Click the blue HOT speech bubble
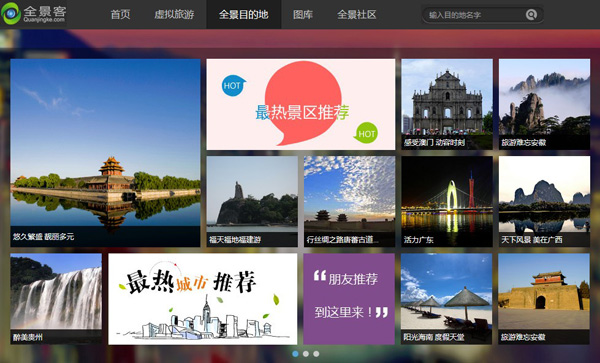 (x=233, y=85)
